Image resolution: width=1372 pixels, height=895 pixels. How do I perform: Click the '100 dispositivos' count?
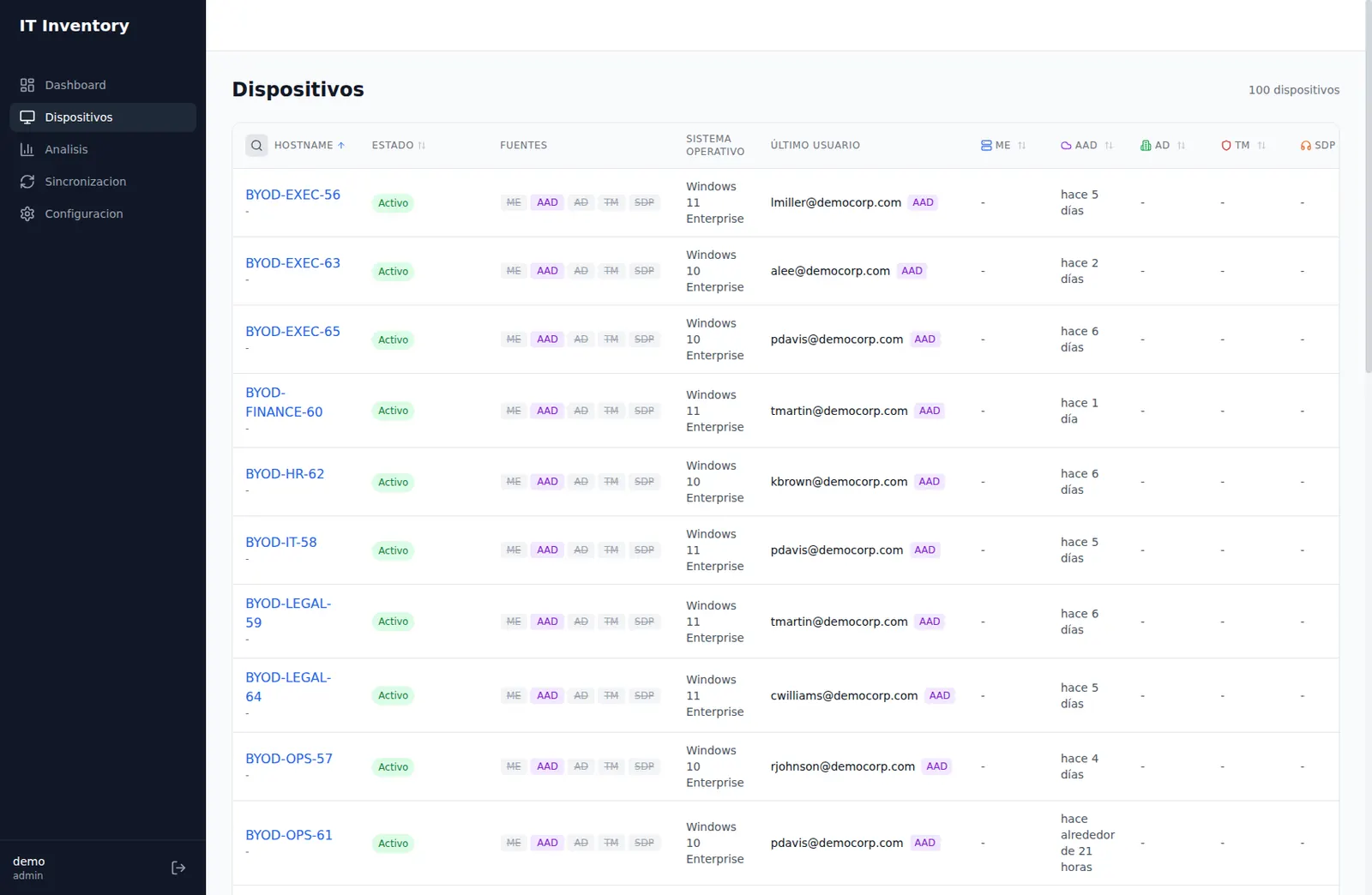tap(1293, 90)
